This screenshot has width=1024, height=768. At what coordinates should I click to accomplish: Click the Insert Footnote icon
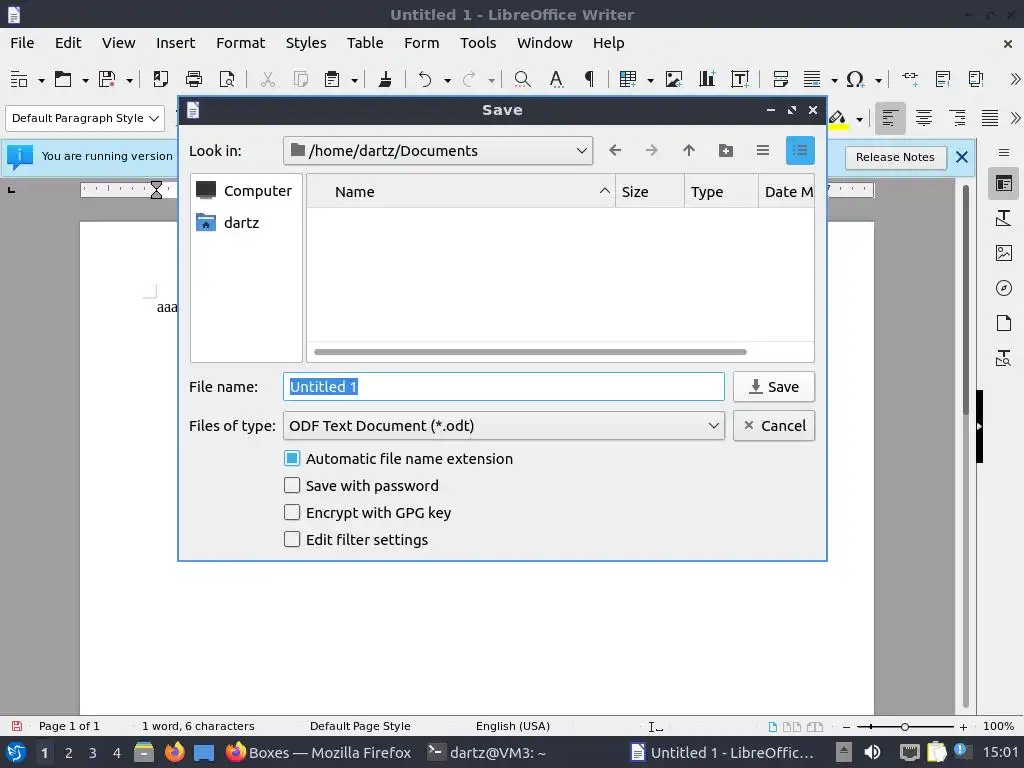(x=943, y=79)
